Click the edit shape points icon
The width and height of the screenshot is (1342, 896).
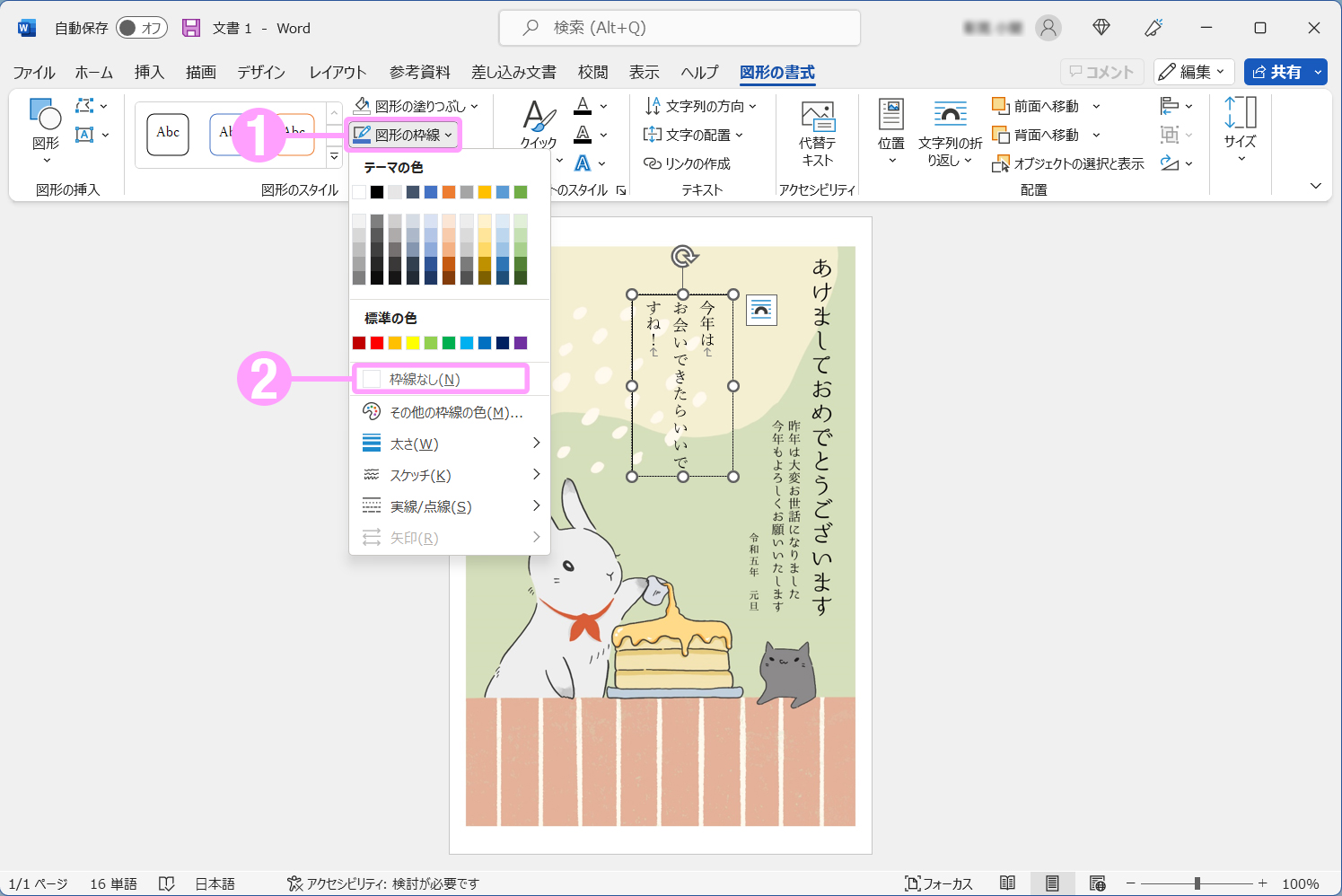(x=85, y=106)
